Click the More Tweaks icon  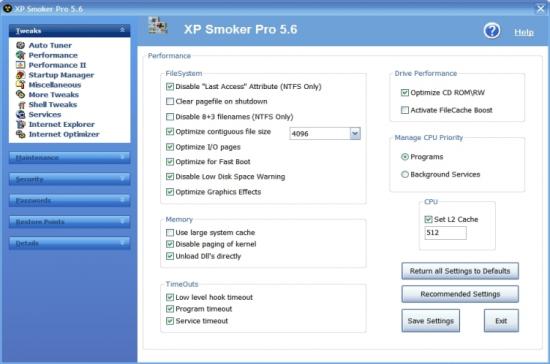coord(21,94)
